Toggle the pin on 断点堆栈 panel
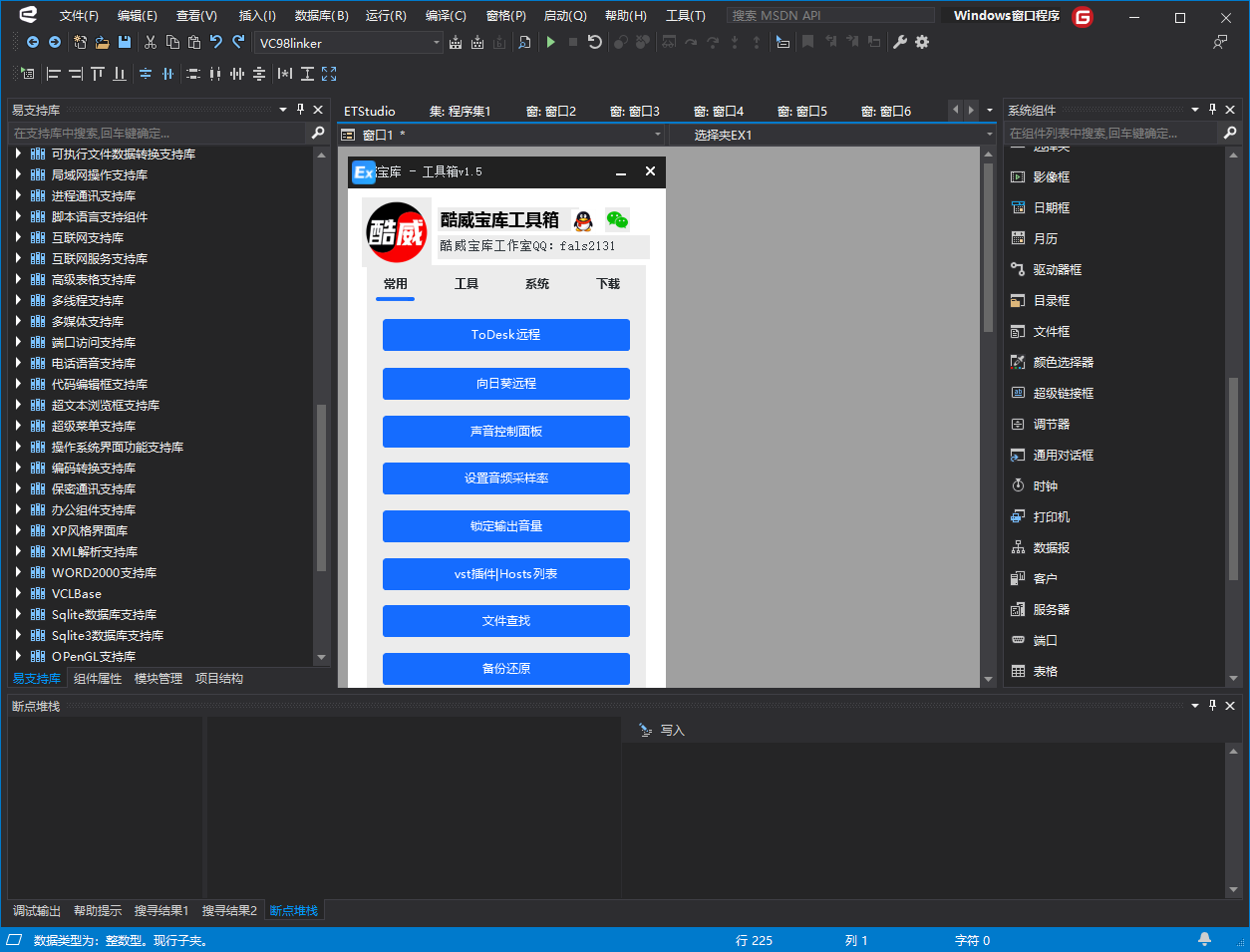The width and height of the screenshot is (1250, 952). pyautogui.click(x=1212, y=706)
